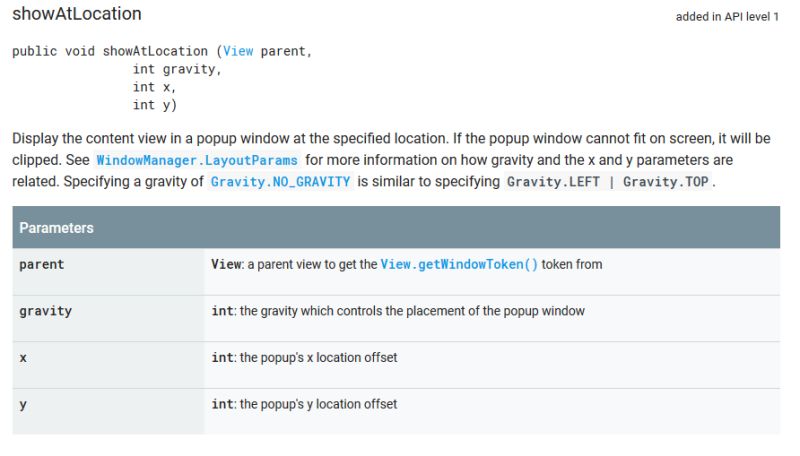Screen dimensions: 800x456
Task: Select the 'gravity' parameter name cell
Action: pyautogui.click(x=46, y=311)
